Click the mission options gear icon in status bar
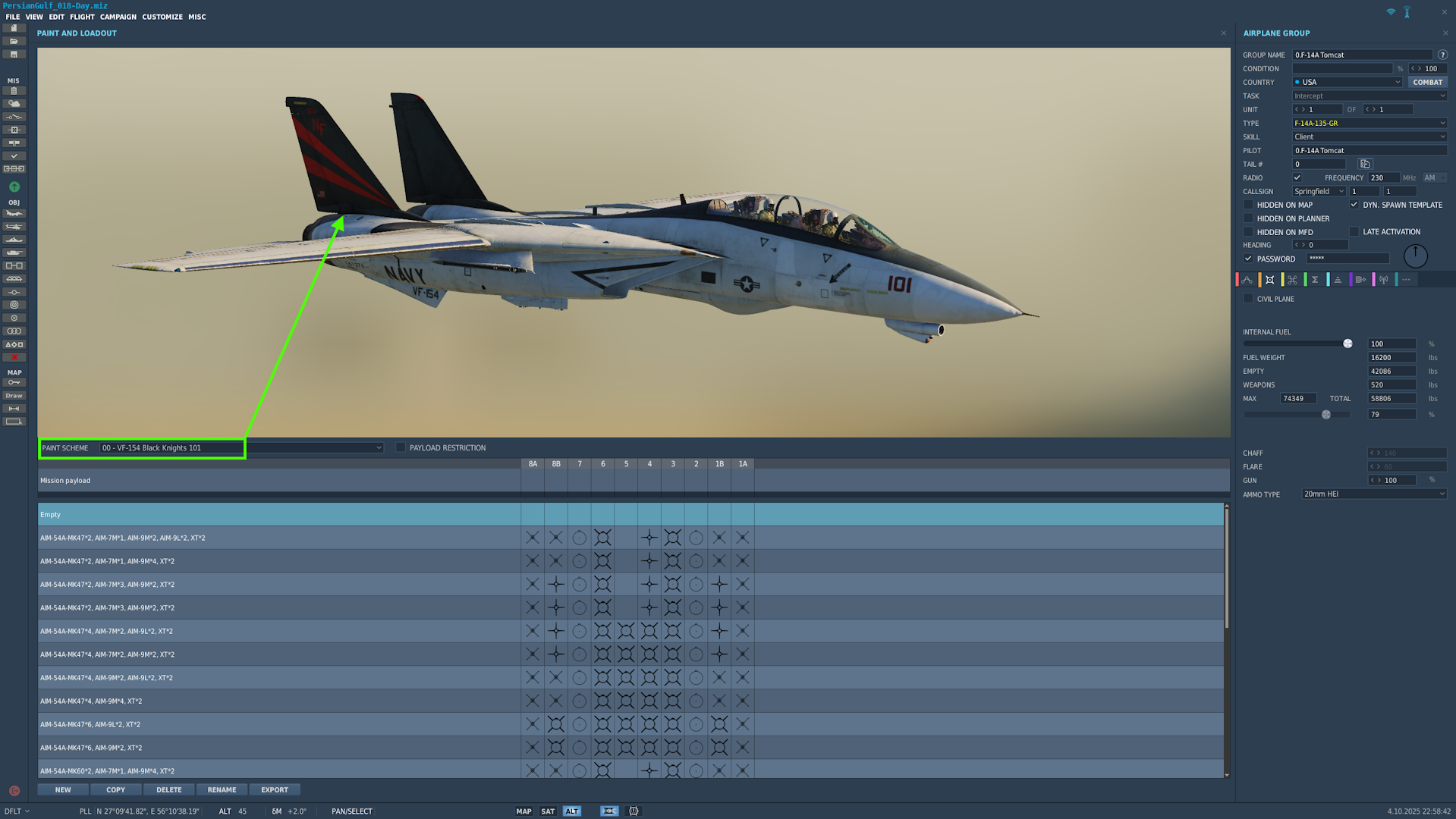This screenshot has height=819, width=1456. pyautogui.click(x=634, y=811)
